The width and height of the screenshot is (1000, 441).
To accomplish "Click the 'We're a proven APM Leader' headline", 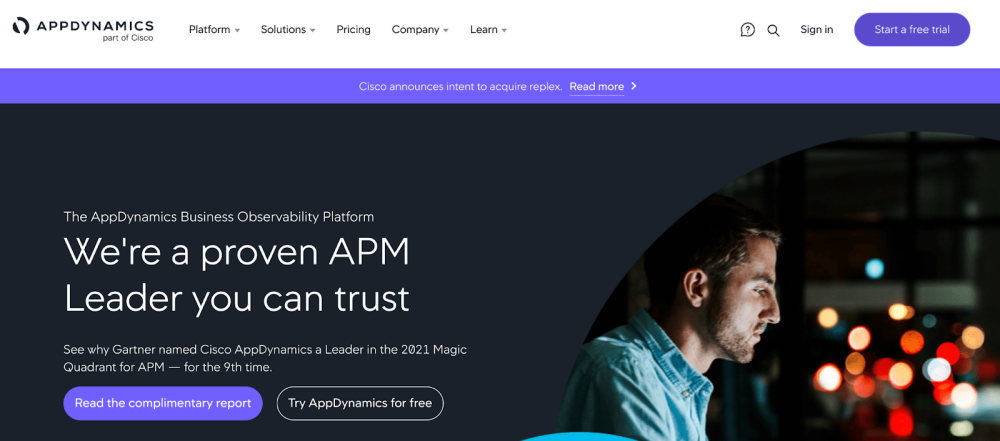I will (x=237, y=275).
